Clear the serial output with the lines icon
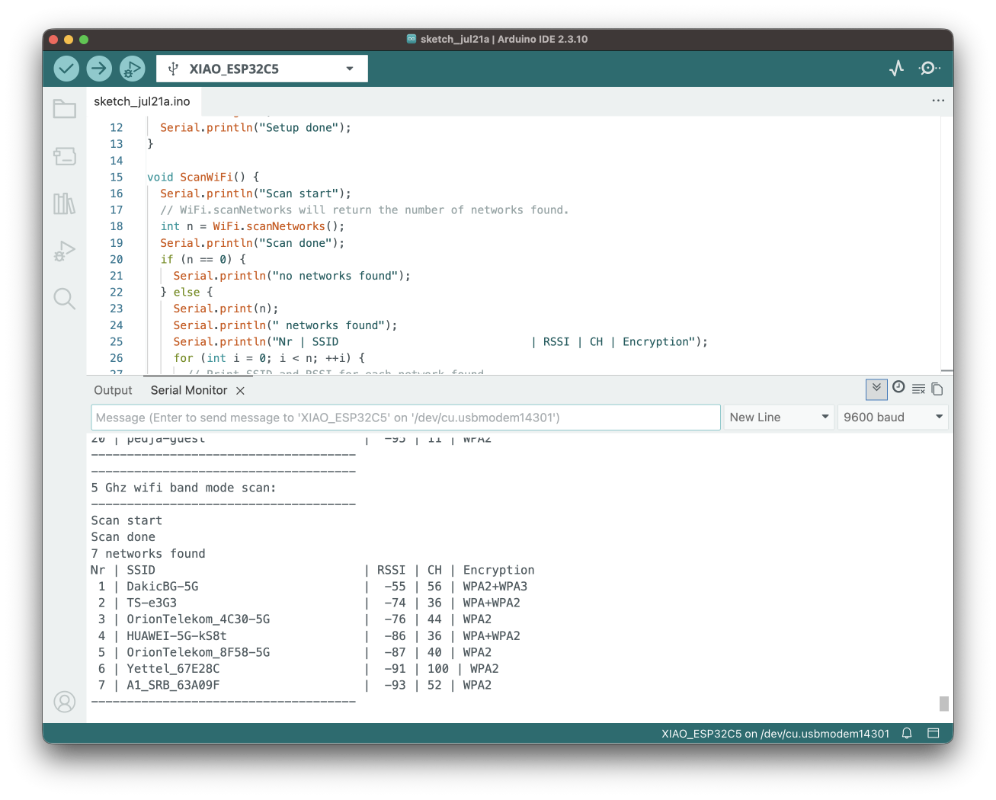The image size is (996, 800). [919, 388]
